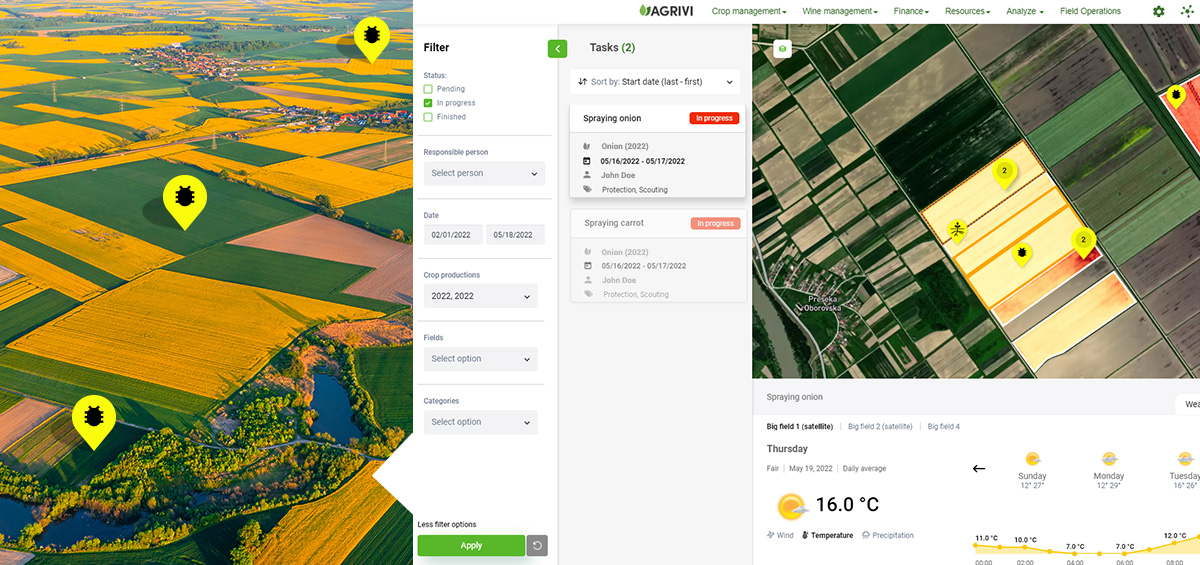Screen dimensions: 1200x565
Task: Tick the Finished status checkbox
Action: coord(428,117)
